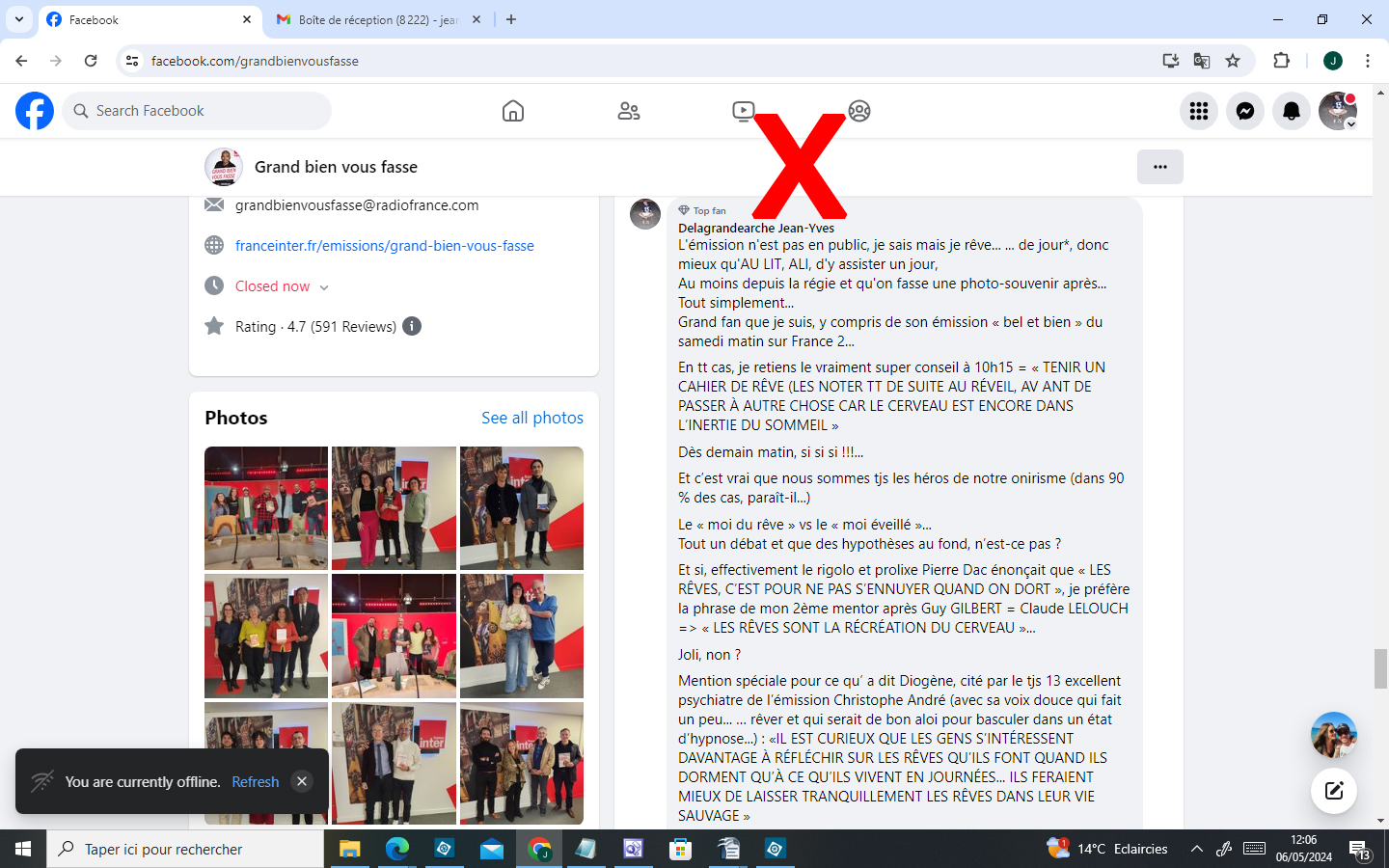Click the taskbar clock and date
Viewport: 1389px width, 868px height.
(1304, 849)
